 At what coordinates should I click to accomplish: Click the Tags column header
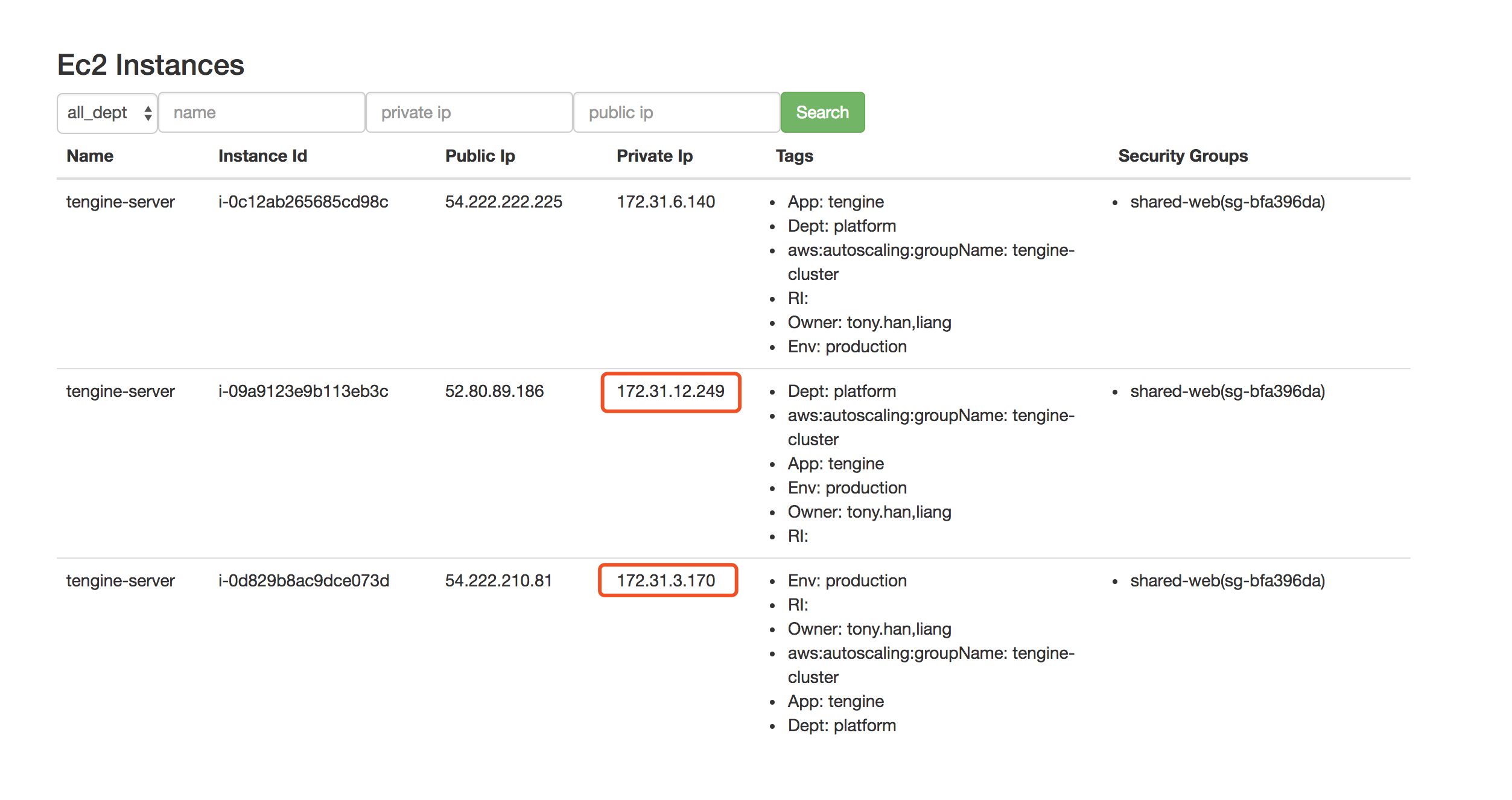click(x=794, y=156)
